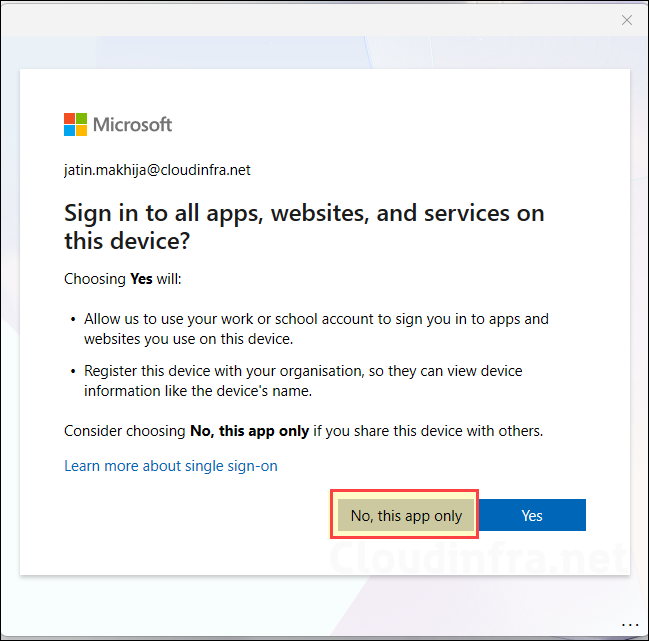Click the Microsoft four-square logo

75,124
